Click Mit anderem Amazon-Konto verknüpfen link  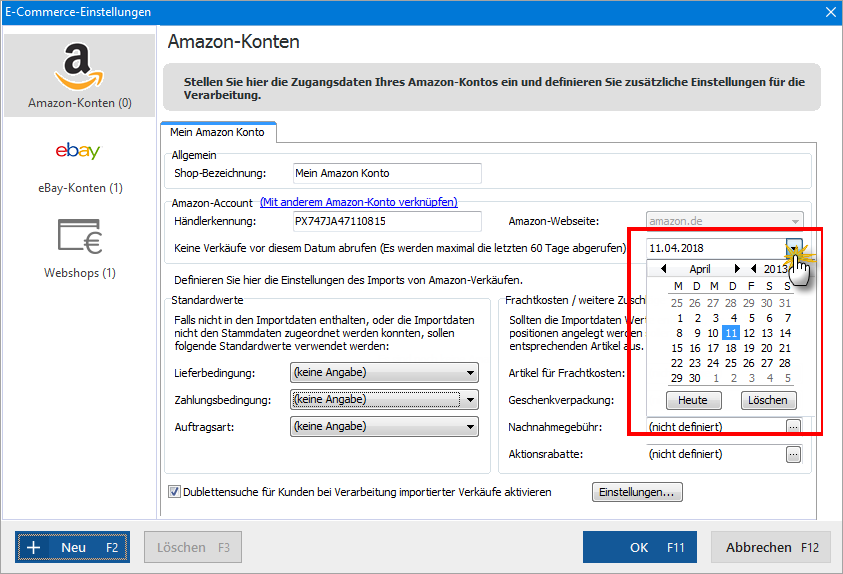(x=359, y=202)
